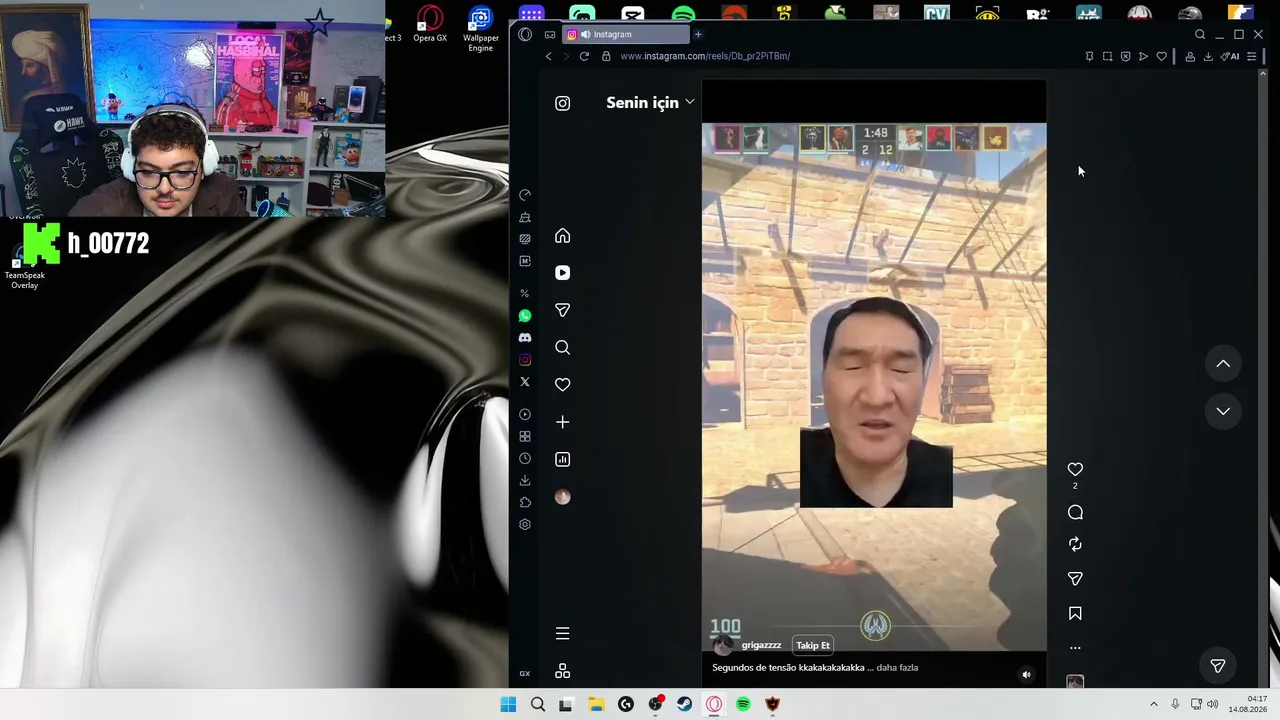The height and width of the screenshot is (720, 1280).
Task: Show hidden system tray icons
Action: [x=1153, y=704]
